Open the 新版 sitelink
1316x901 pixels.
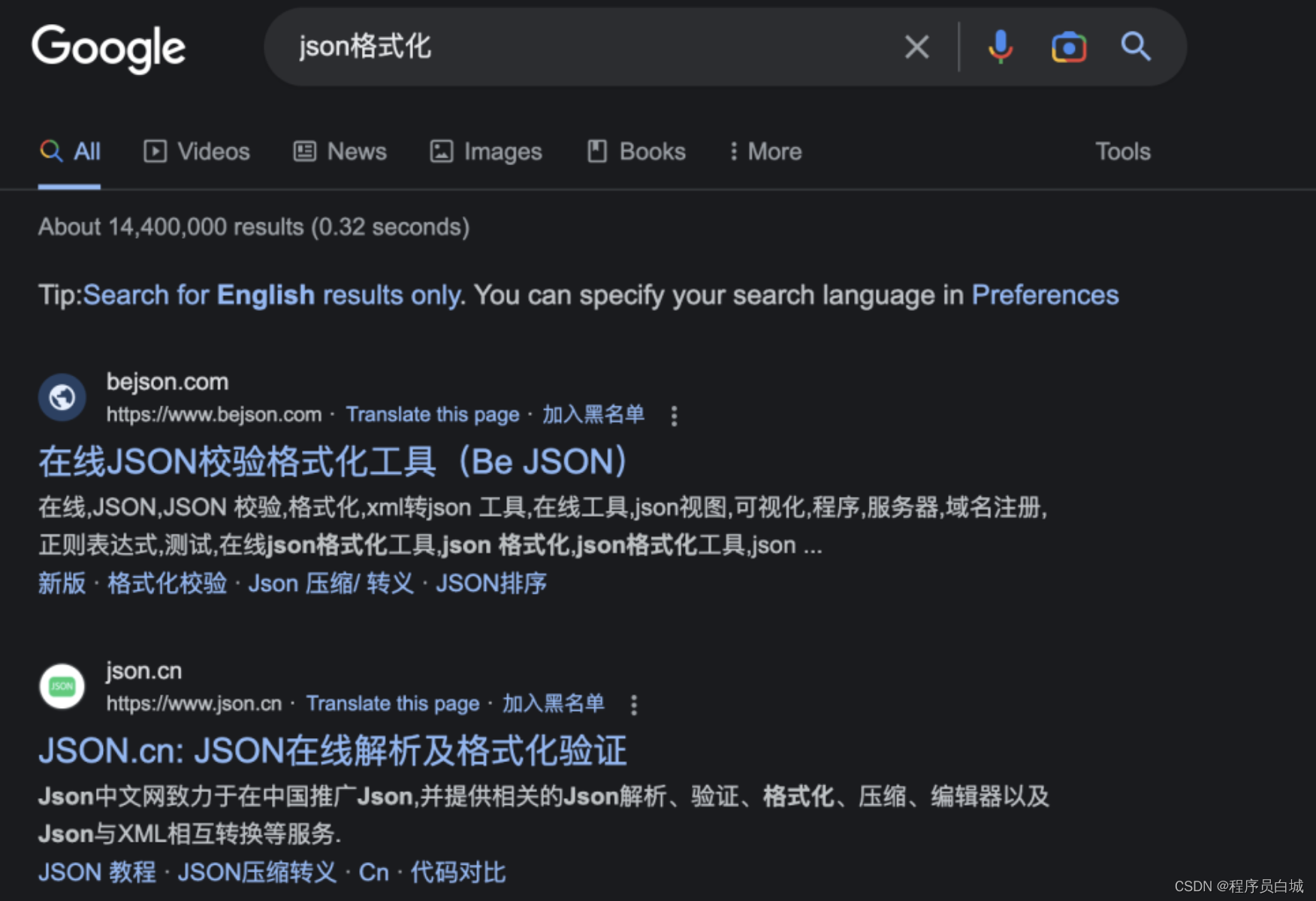pos(62,583)
